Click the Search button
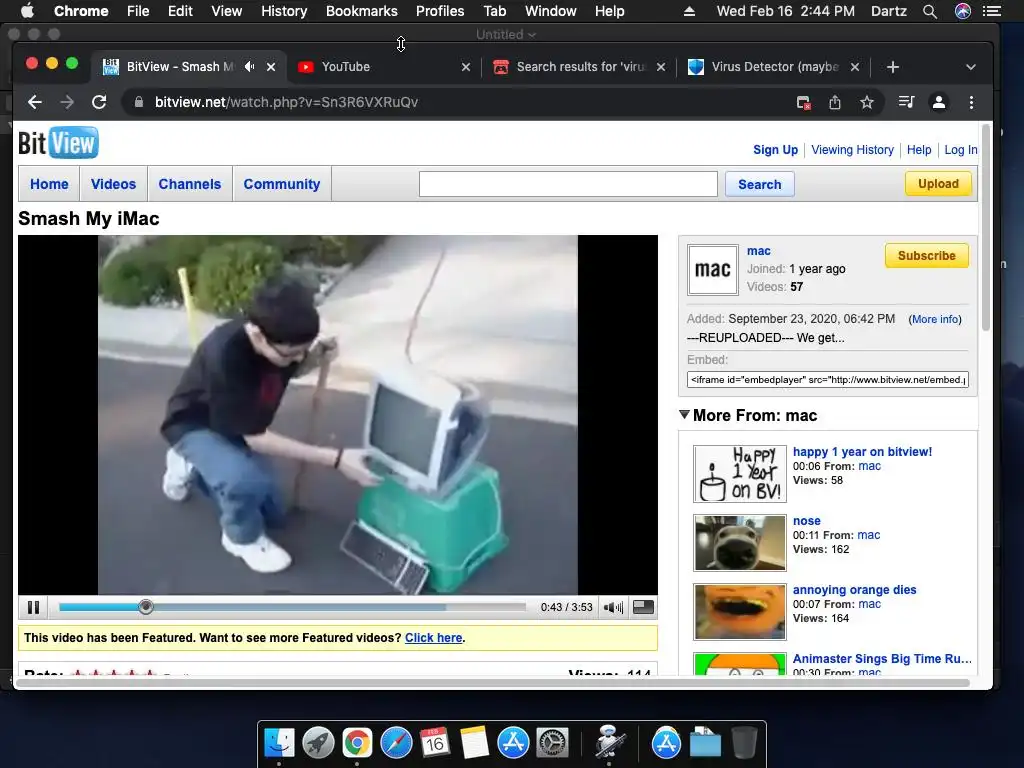This screenshot has height=768, width=1024. (x=760, y=184)
